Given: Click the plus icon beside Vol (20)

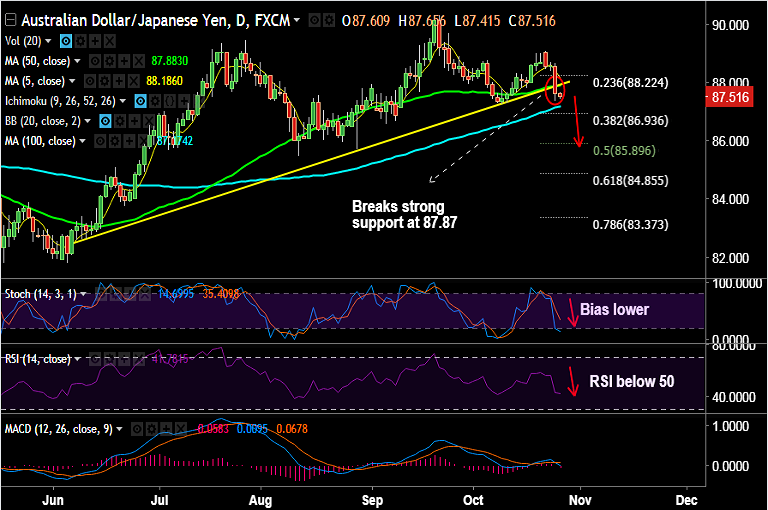Looking at the screenshot, I should [95, 41].
